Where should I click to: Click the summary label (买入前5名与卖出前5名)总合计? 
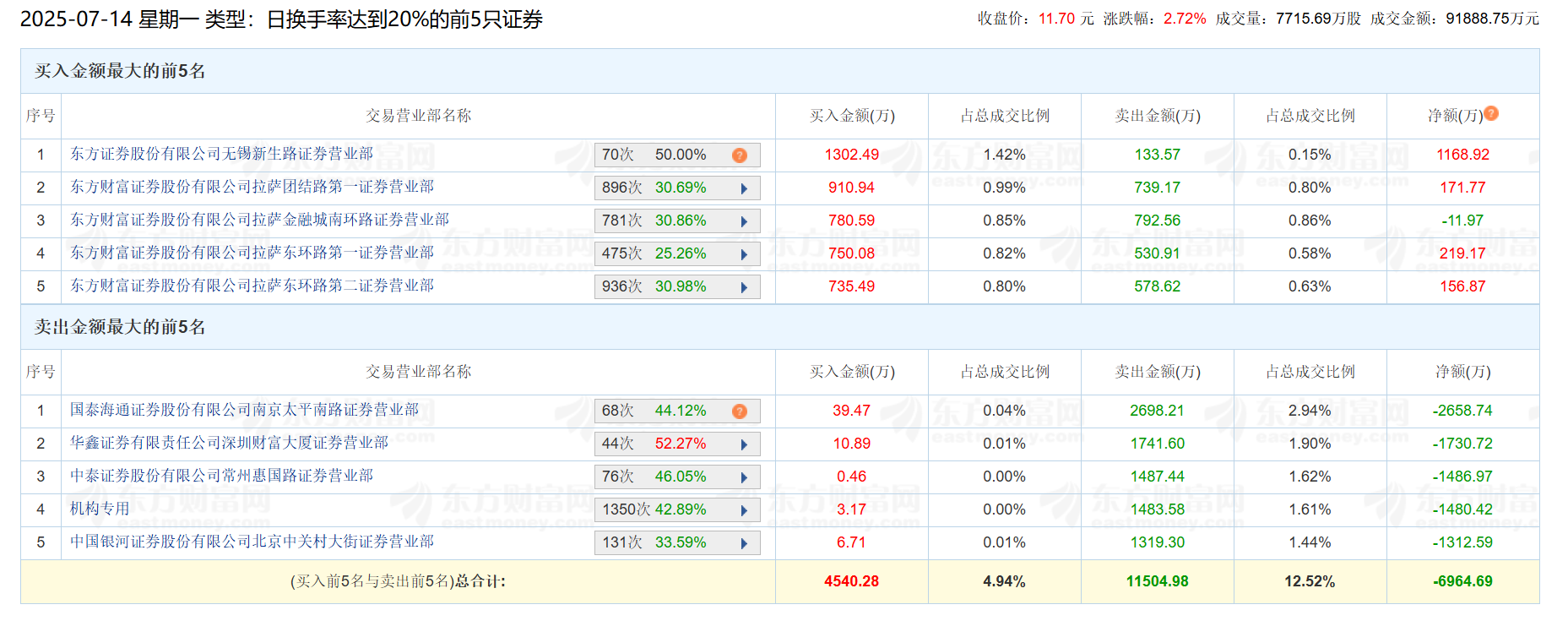[x=398, y=581]
